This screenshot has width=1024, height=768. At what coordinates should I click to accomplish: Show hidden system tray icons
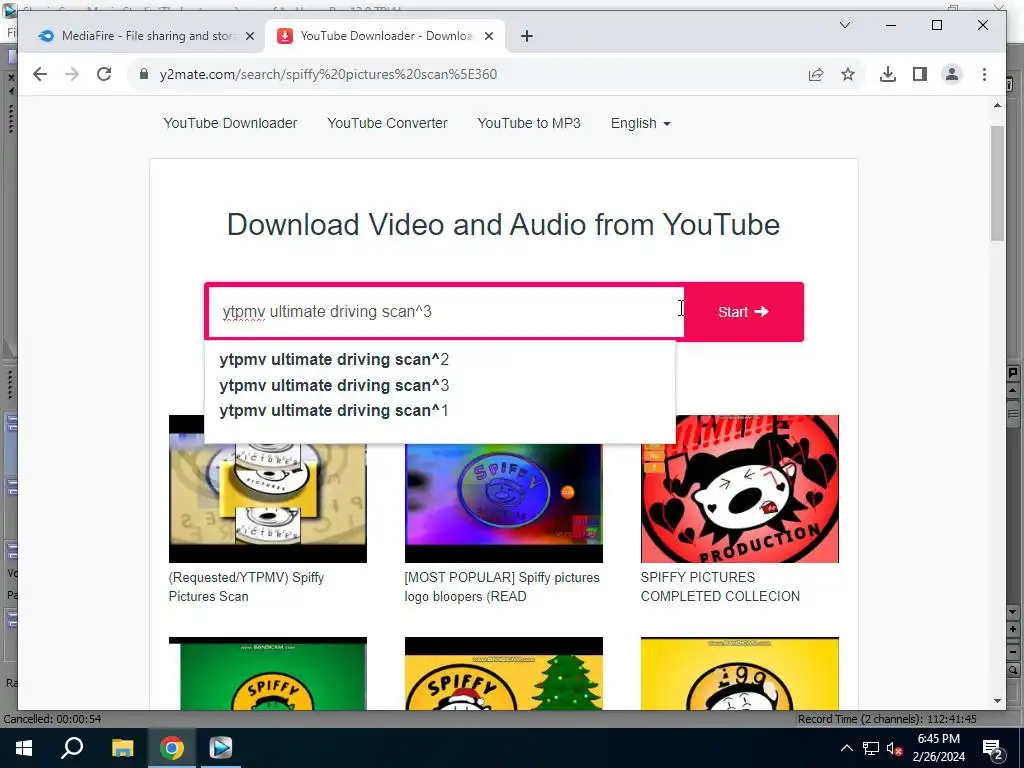[846, 748]
